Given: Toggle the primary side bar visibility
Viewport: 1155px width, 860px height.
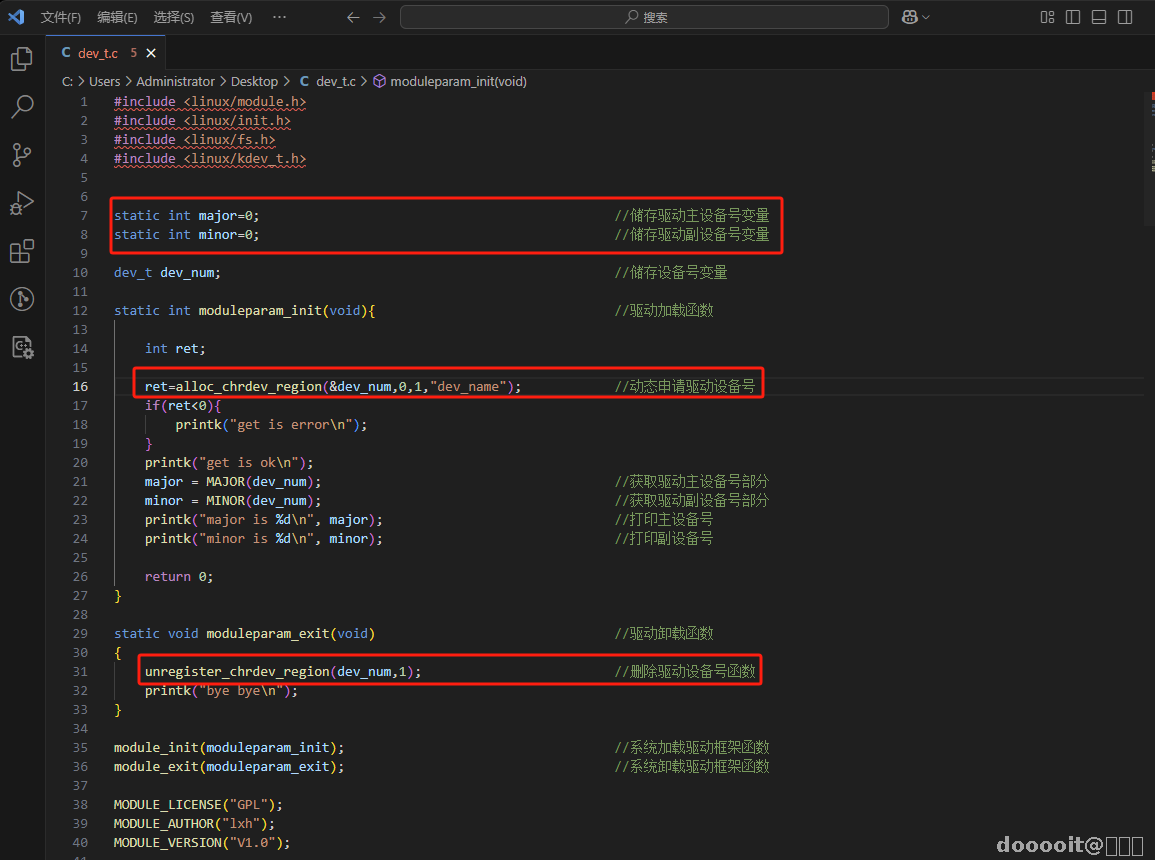Looking at the screenshot, I should (x=1073, y=17).
